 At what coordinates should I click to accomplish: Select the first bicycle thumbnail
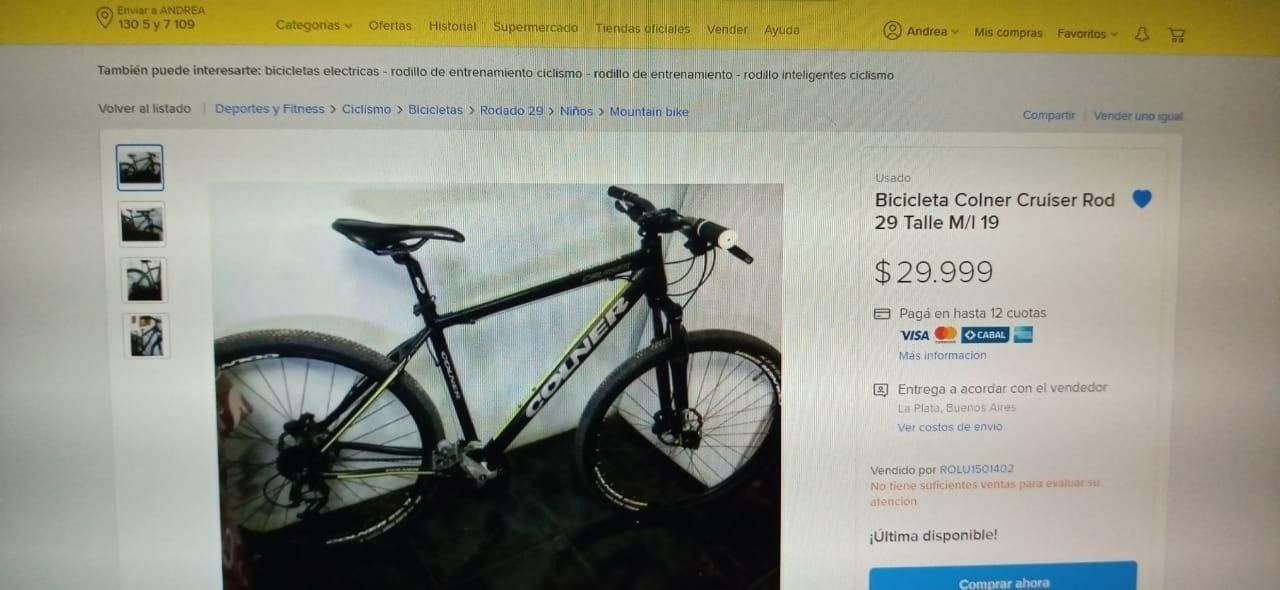pyautogui.click(x=140, y=167)
